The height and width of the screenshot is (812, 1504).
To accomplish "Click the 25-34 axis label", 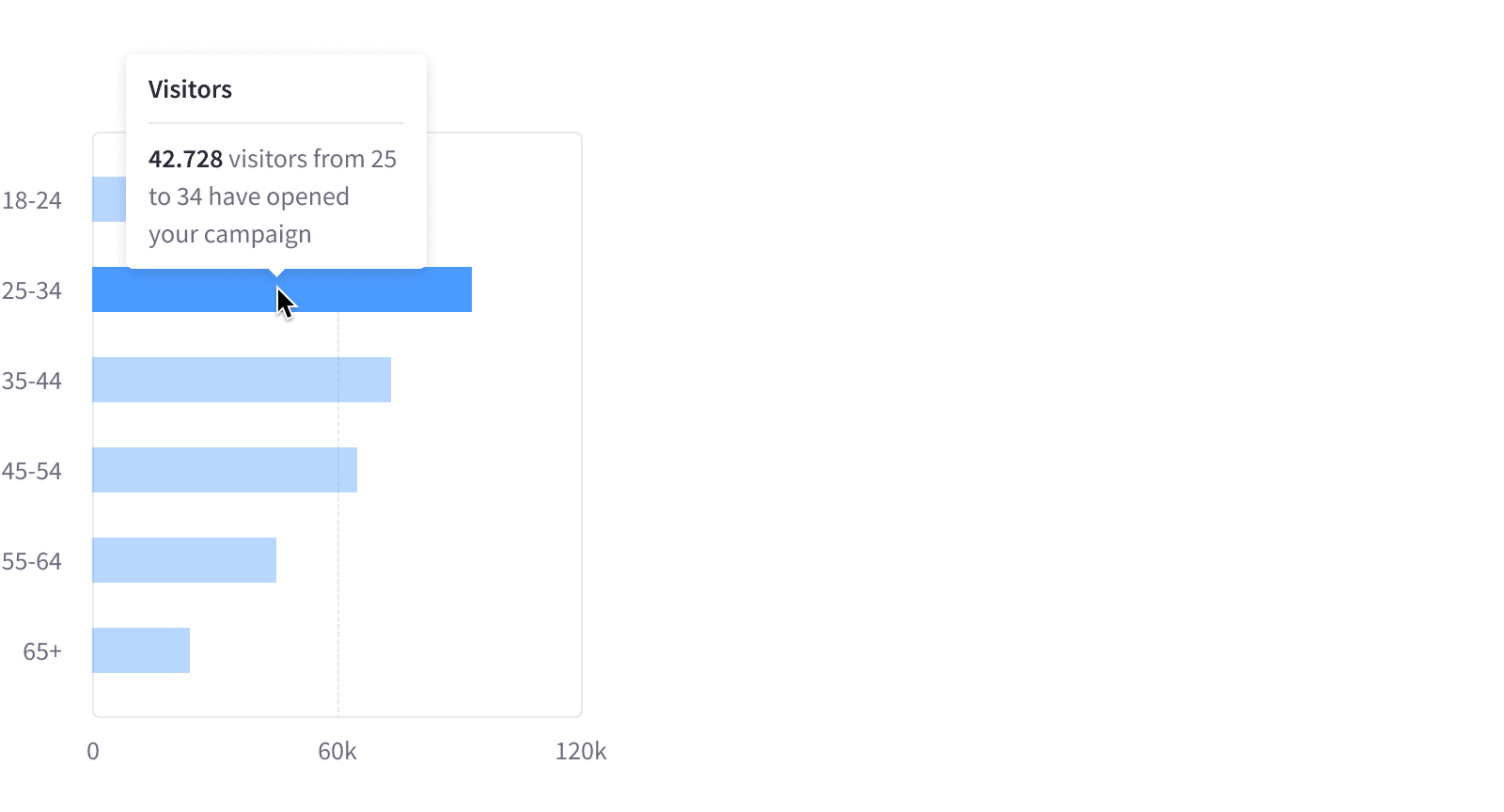I will tap(32, 290).
